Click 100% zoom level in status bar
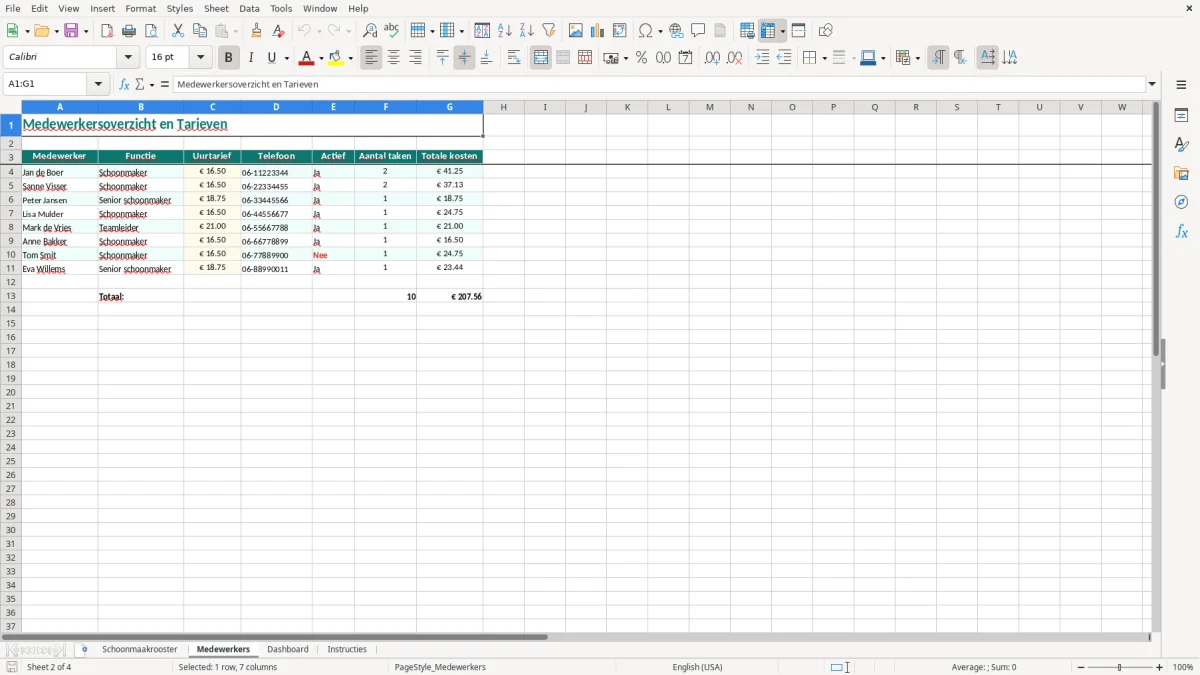1200x675 pixels. tap(1183, 667)
